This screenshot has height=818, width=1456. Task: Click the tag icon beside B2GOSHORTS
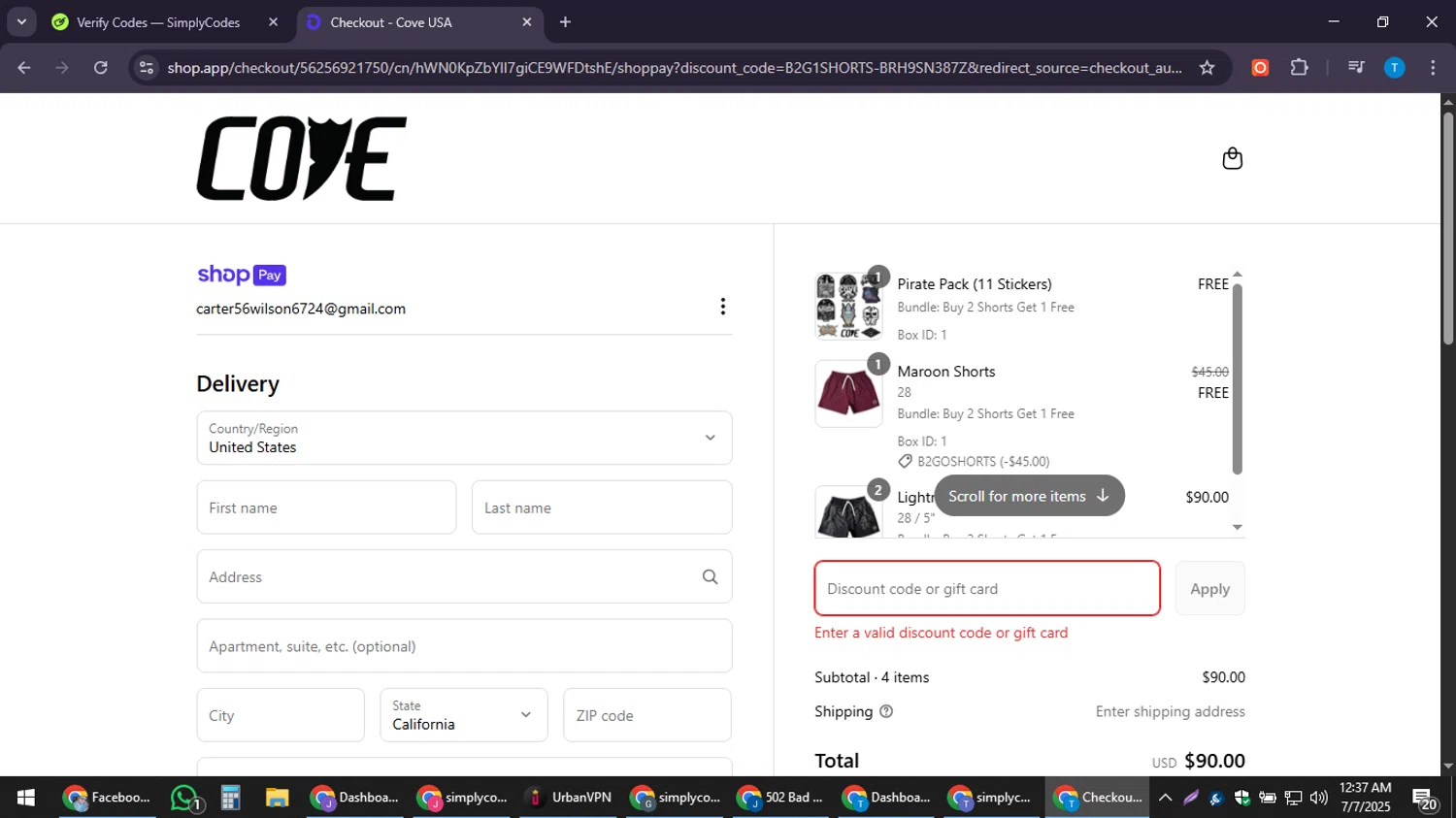[x=905, y=462]
